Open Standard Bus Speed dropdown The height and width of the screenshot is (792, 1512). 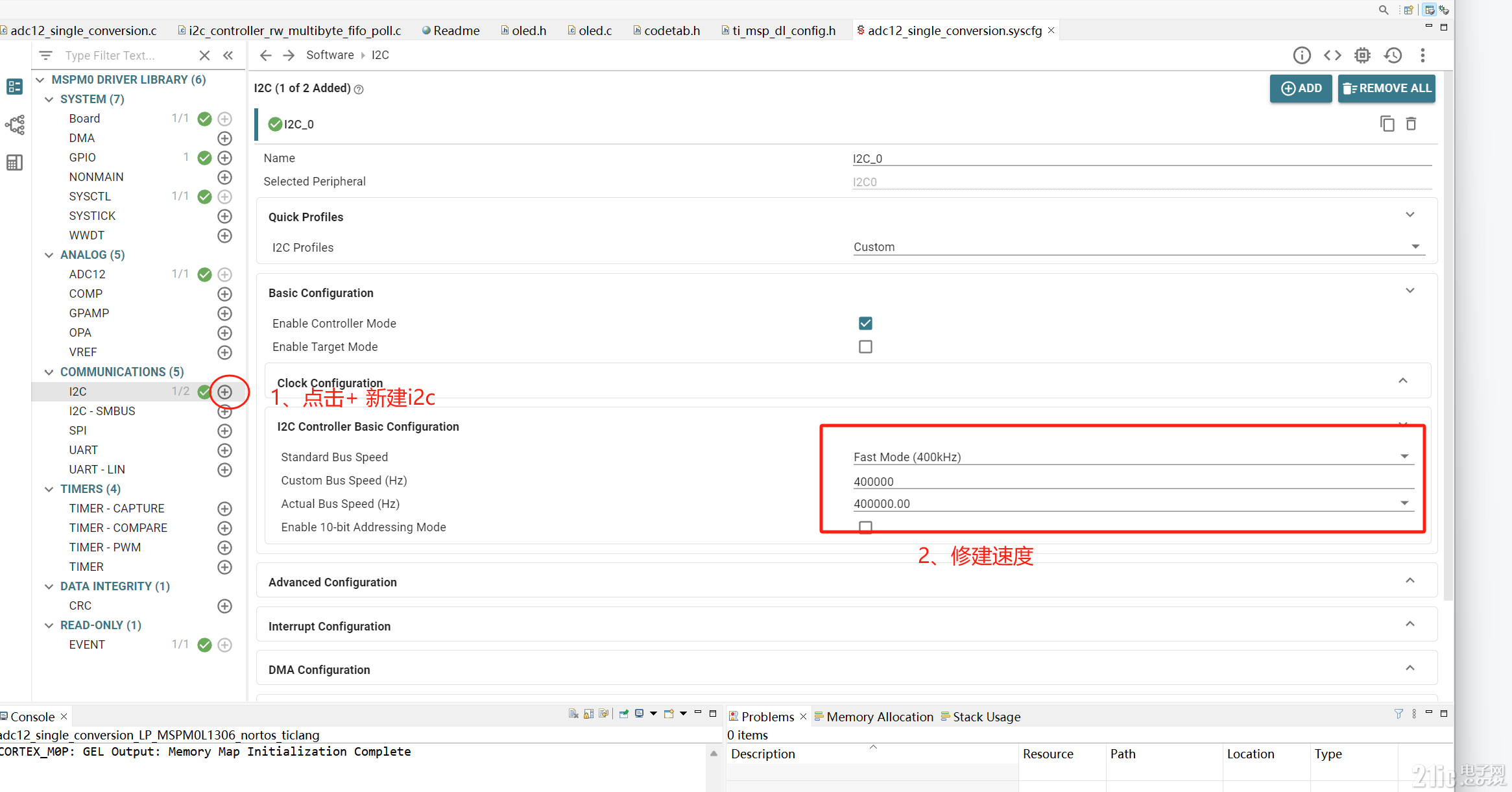[x=1133, y=457]
